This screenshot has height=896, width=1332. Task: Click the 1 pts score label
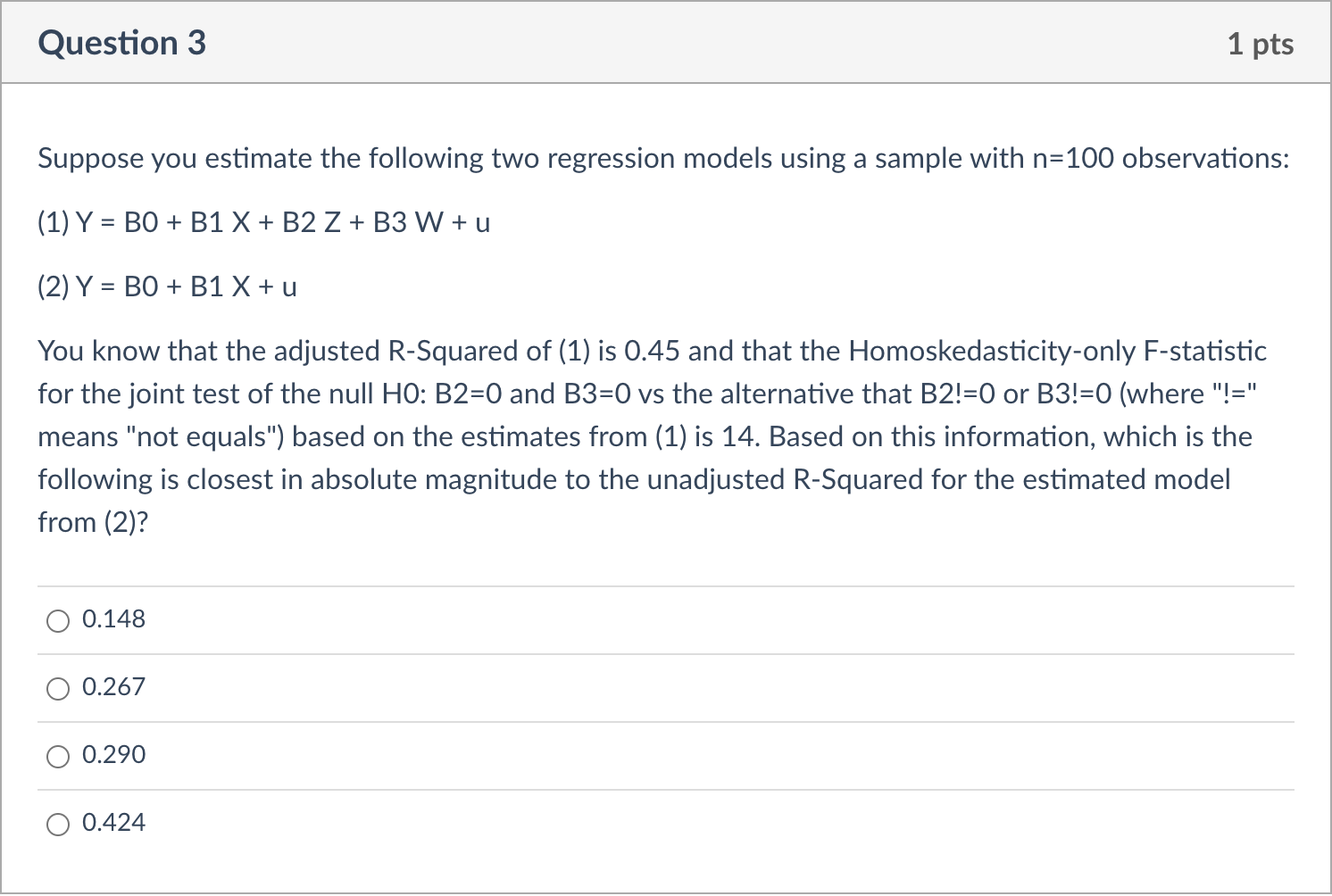[1260, 44]
